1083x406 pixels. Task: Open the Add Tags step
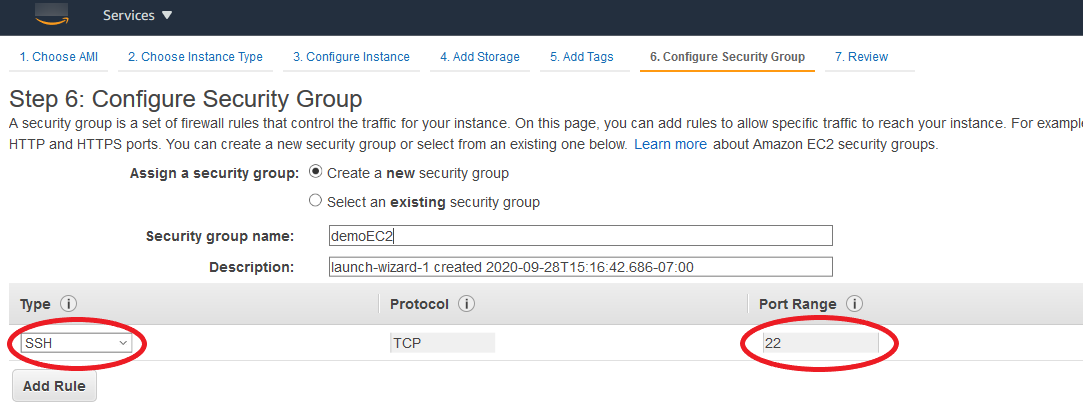[581, 57]
